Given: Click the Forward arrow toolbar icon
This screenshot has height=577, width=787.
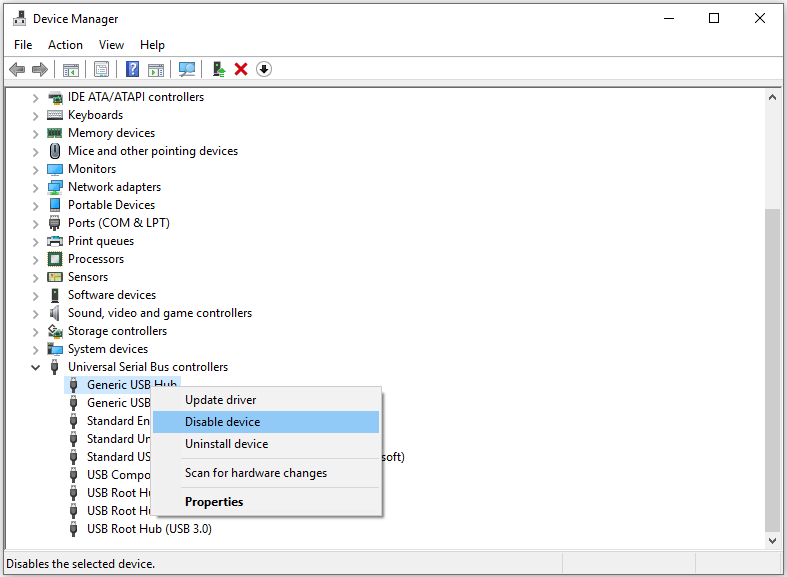Looking at the screenshot, I should 40,69.
